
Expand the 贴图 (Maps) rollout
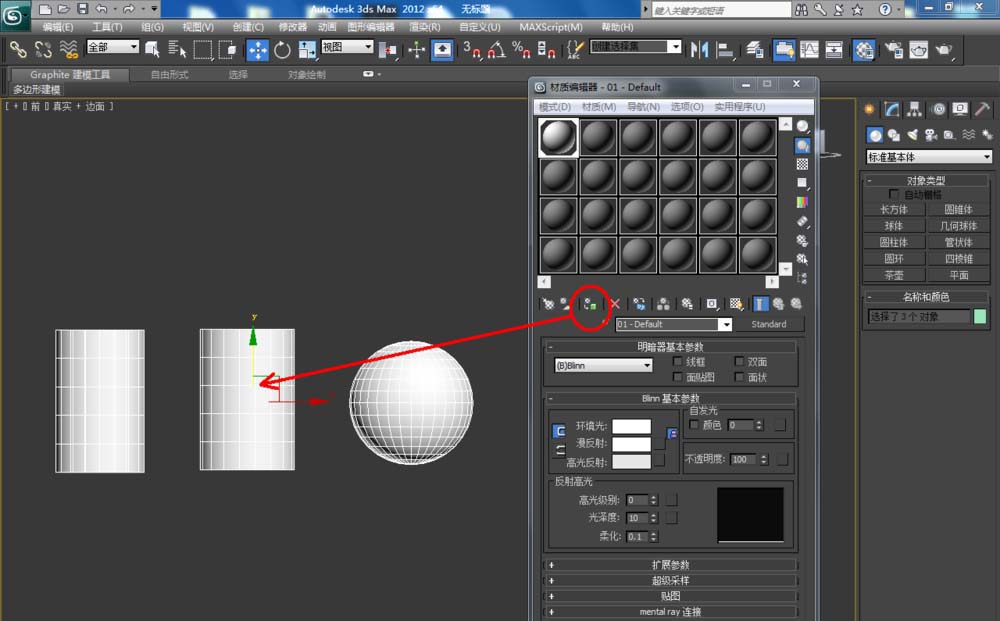[670, 596]
